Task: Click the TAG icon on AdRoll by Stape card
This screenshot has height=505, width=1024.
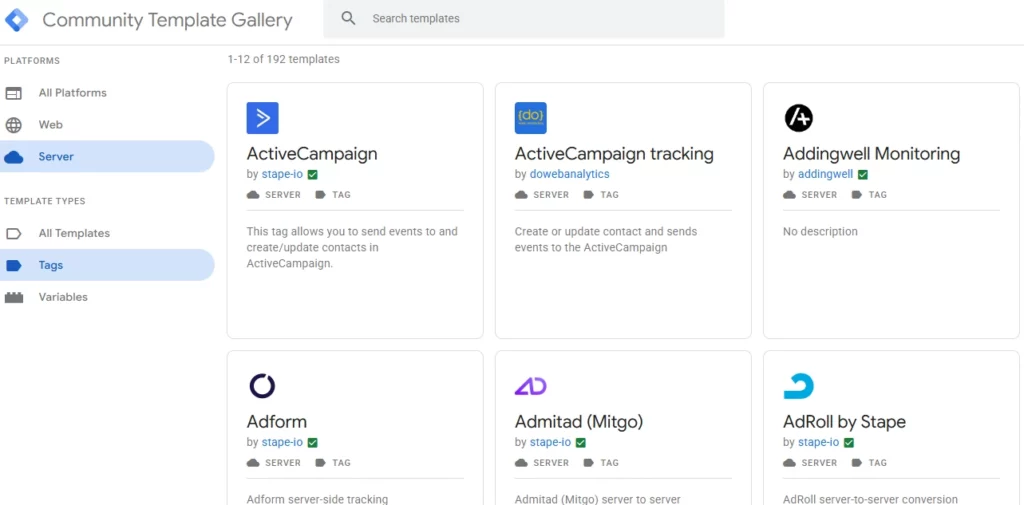Action: point(857,463)
